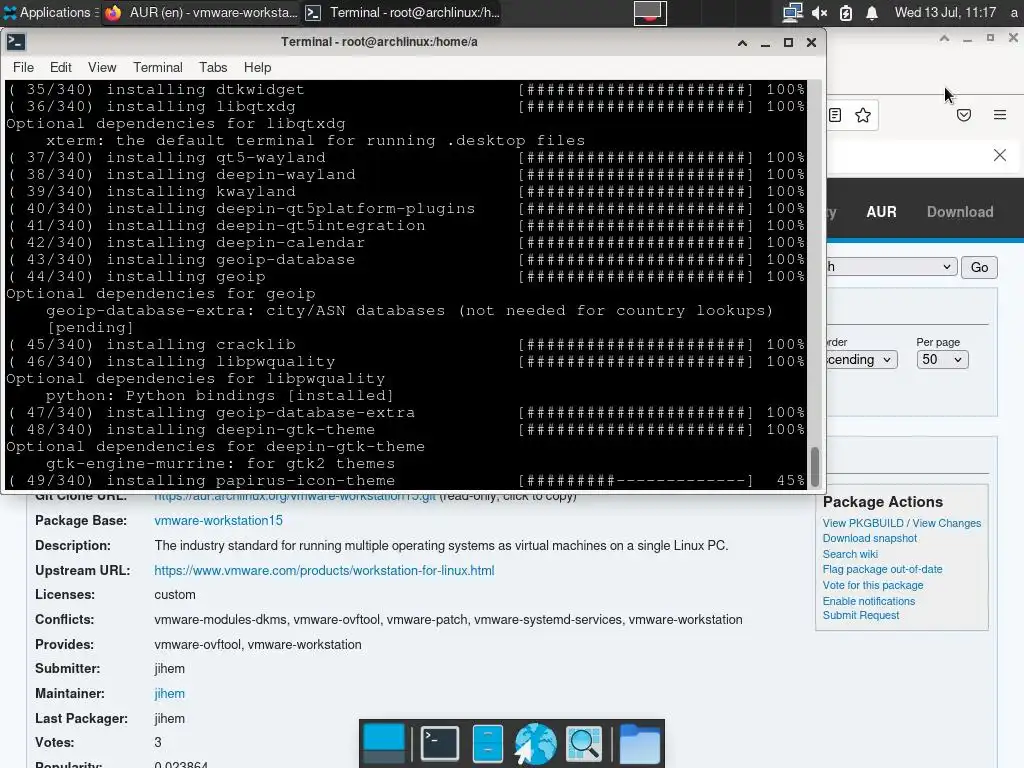Screen dimensions: 1024x768
Task: Go to the Download tab on the Arch site
Action: pyautogui.click(x=960, y=212)
